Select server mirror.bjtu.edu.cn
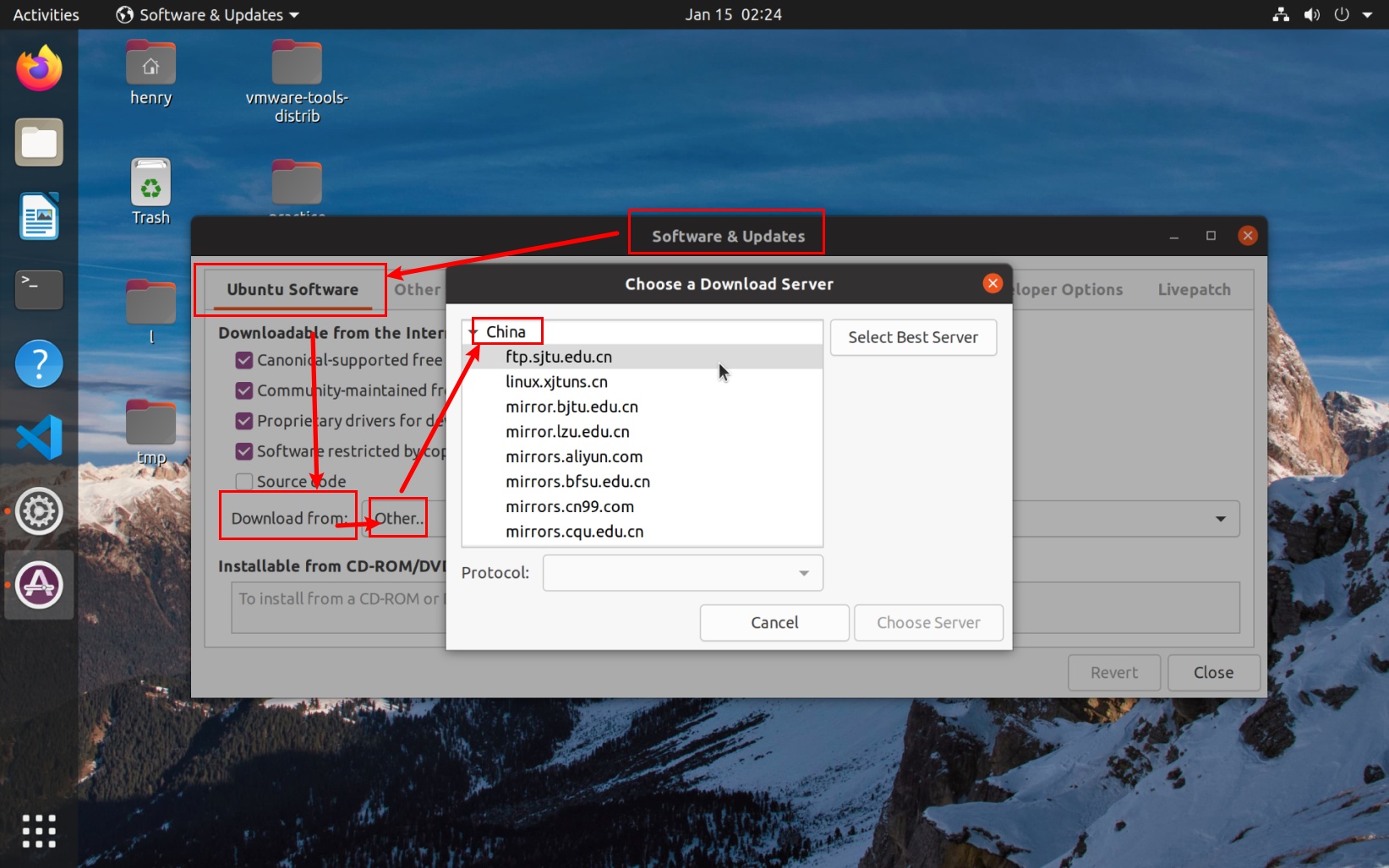 click(x=642, y=407)
